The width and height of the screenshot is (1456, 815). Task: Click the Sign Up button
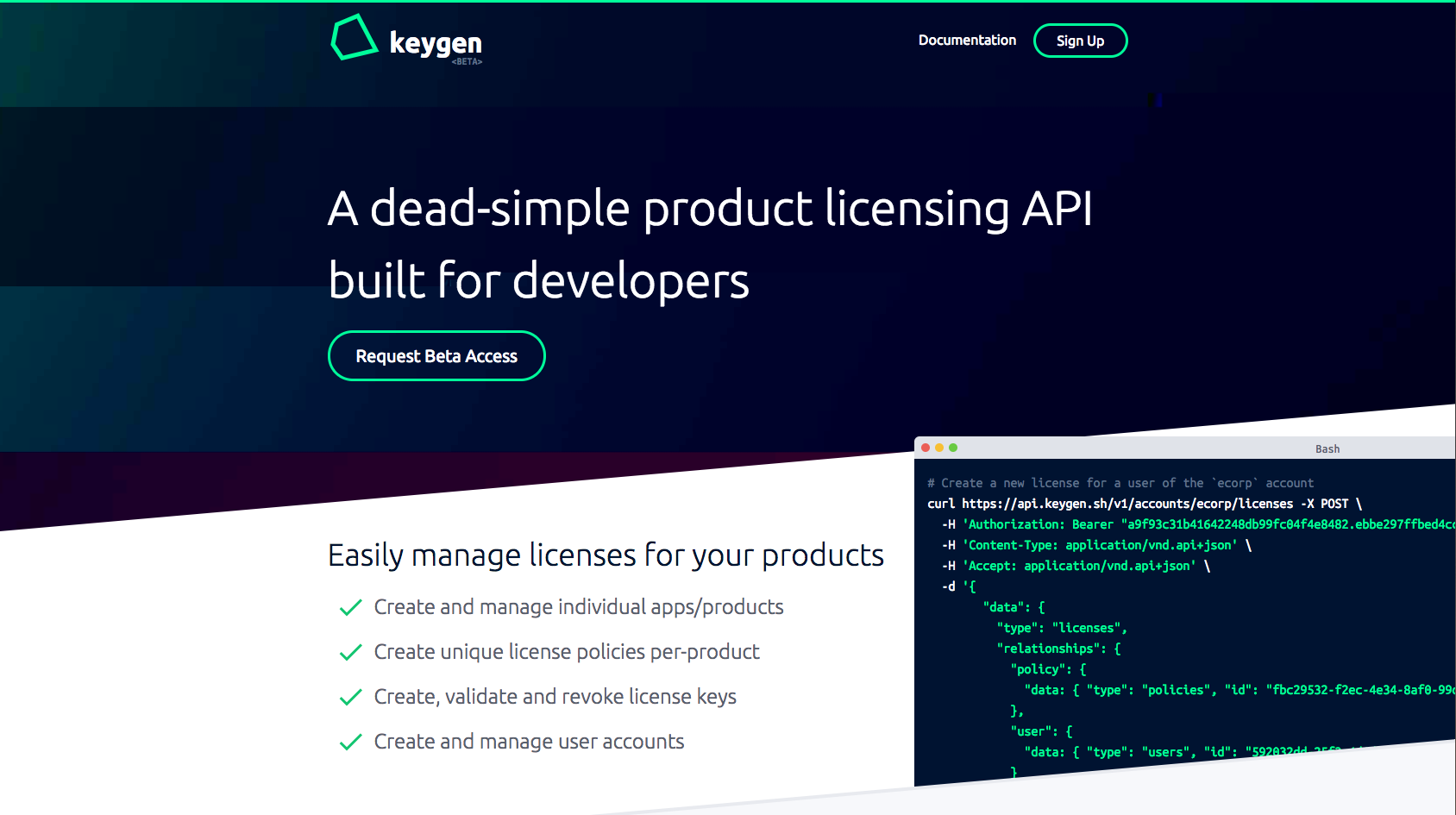click(x=1080, y=41)
